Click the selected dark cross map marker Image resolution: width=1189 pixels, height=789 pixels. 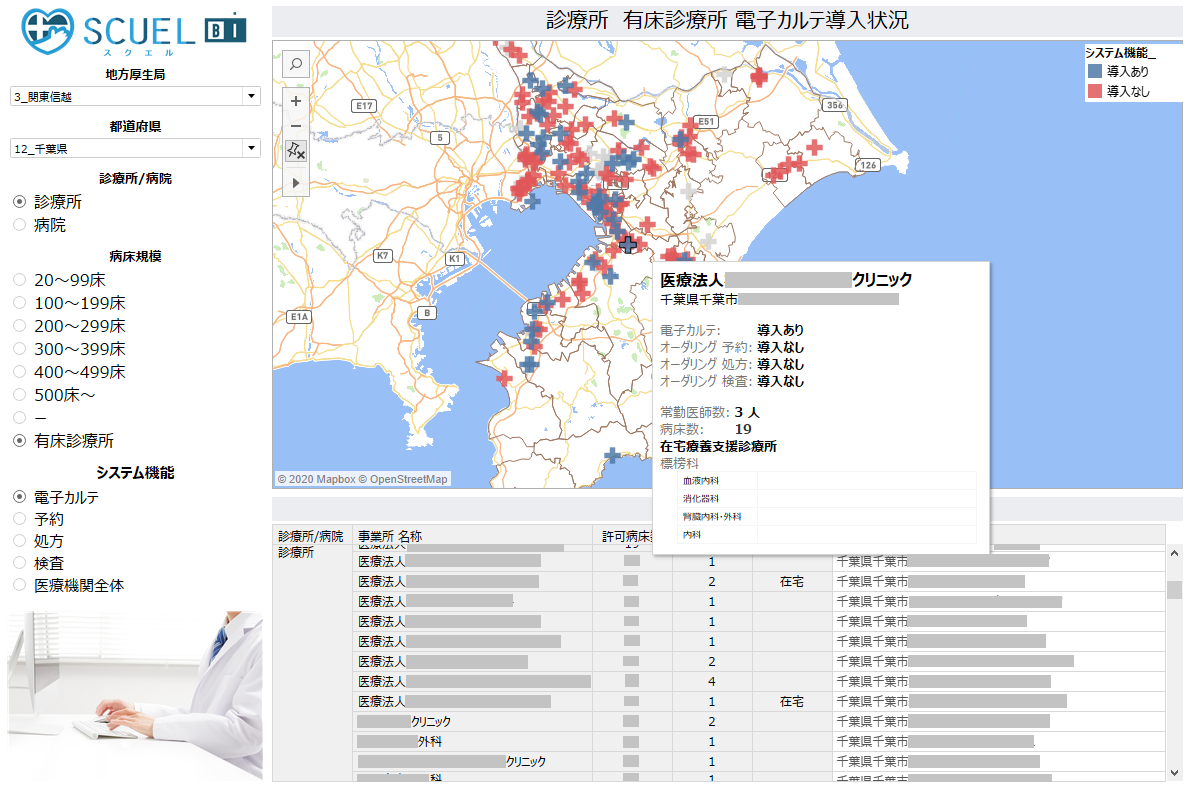(628, 243)
